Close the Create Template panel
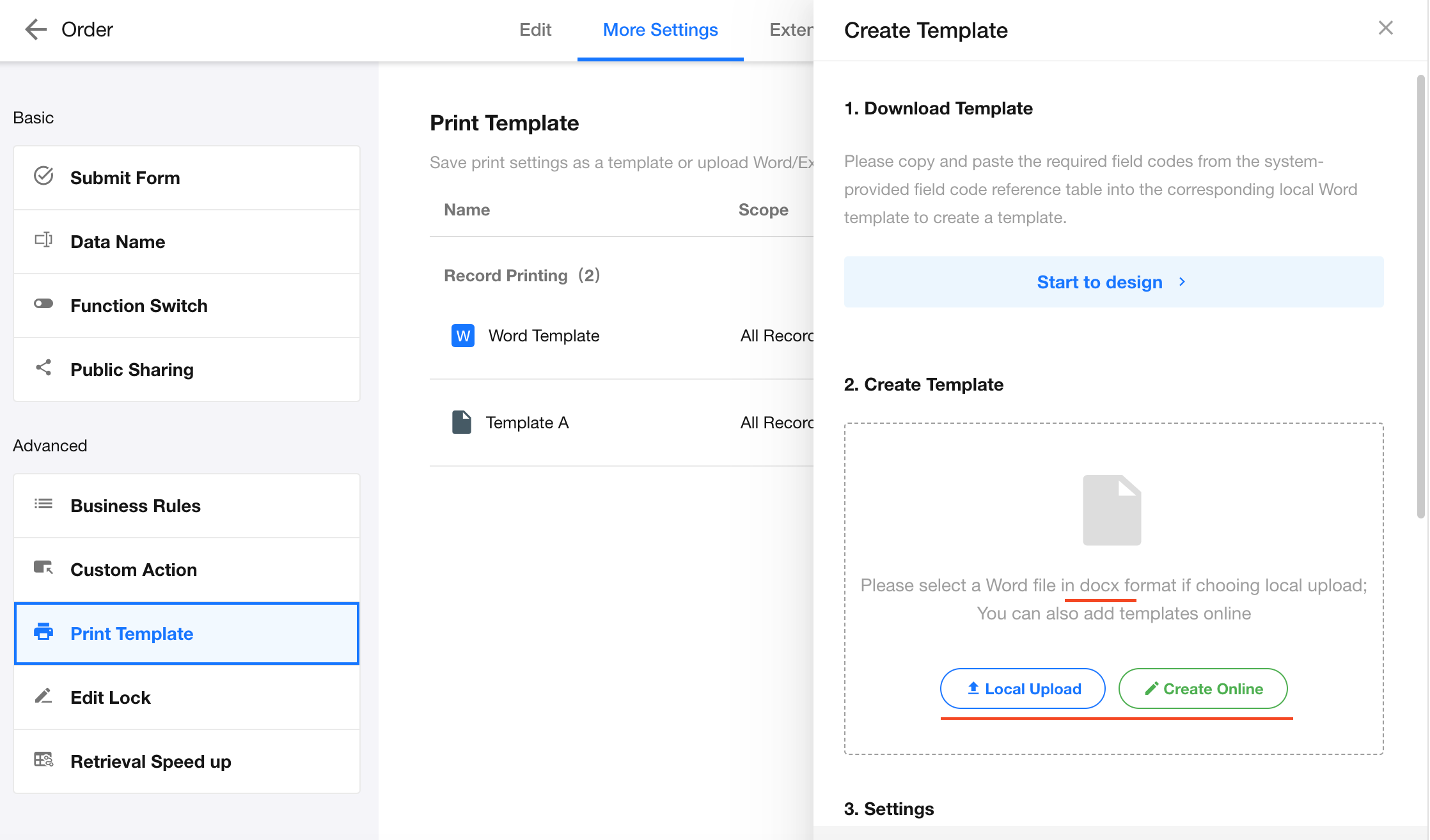 click(x=1385, y=28)
